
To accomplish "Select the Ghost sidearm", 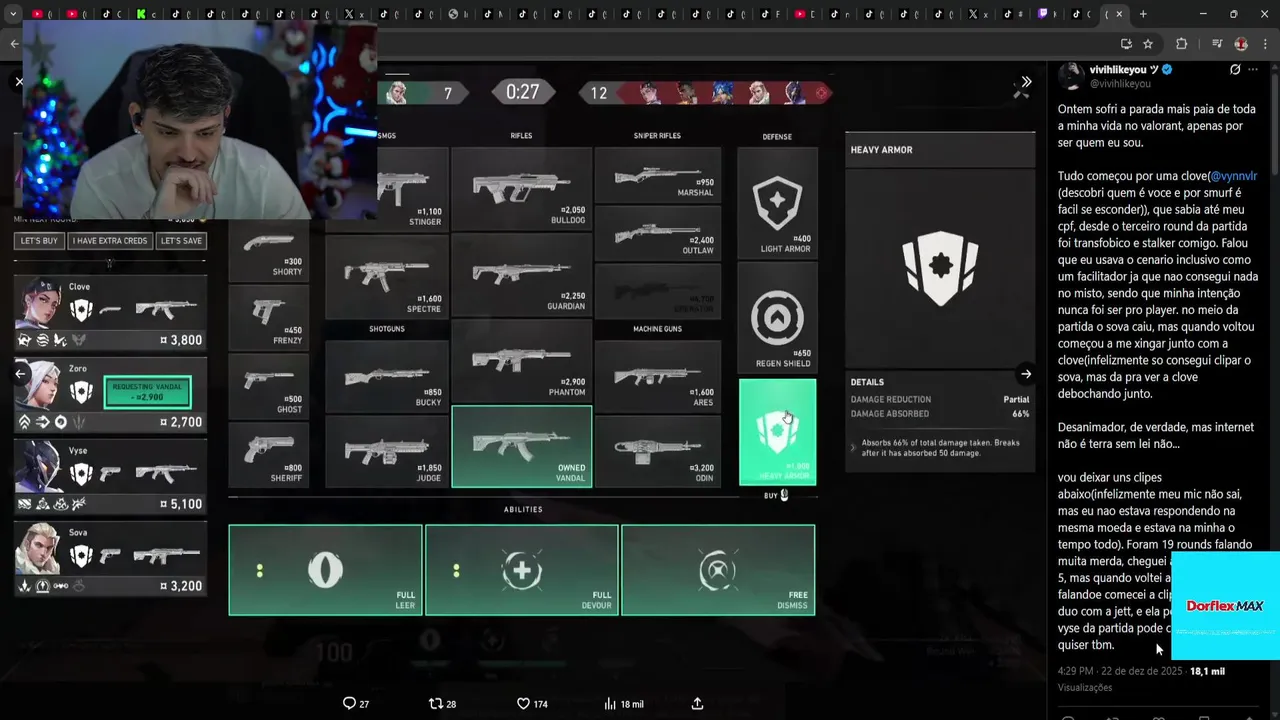I will click(268, 385).
